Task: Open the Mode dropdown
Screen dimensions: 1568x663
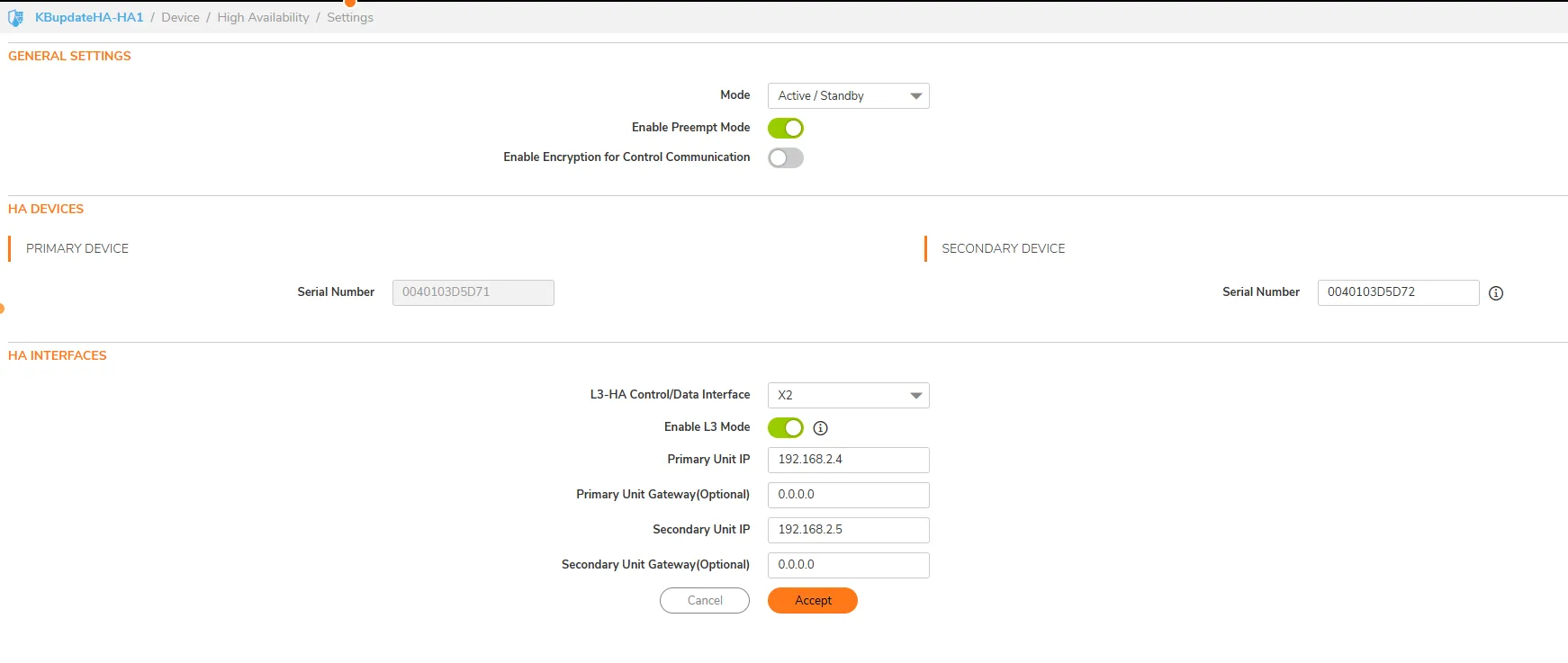Action: (848, 96)
